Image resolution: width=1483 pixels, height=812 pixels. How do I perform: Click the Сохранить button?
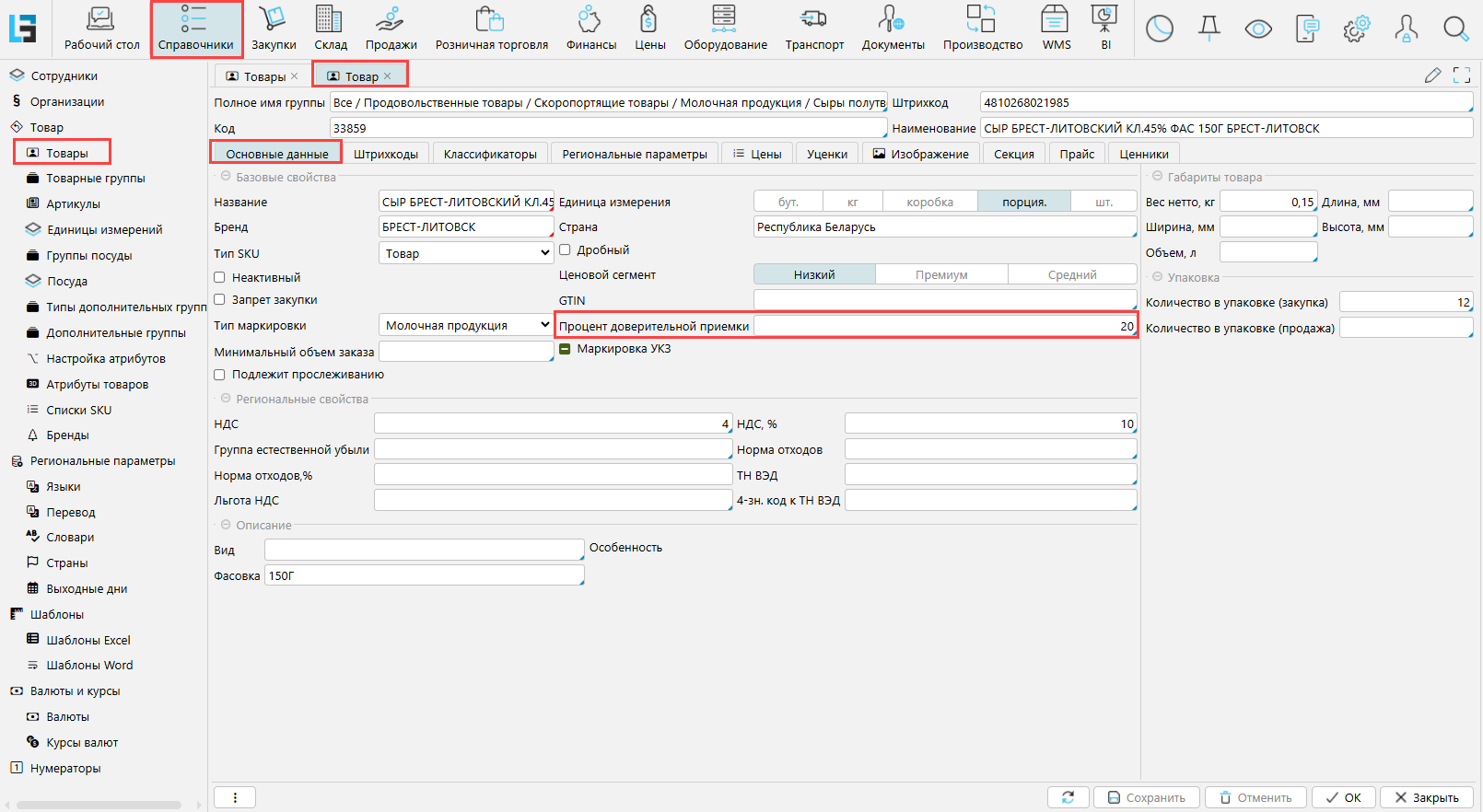1145,797
